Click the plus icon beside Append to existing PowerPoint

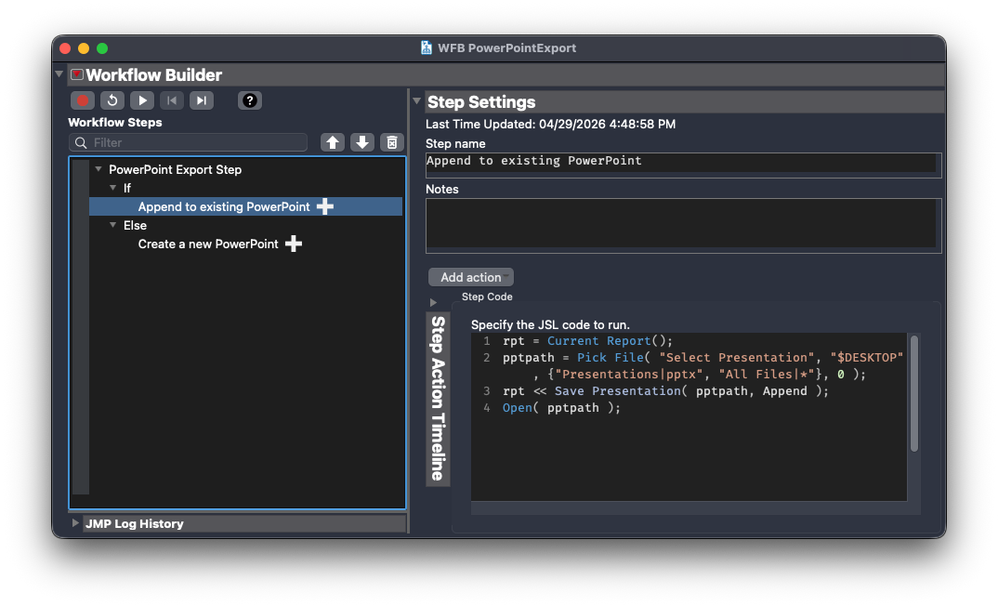click(325, 206)
